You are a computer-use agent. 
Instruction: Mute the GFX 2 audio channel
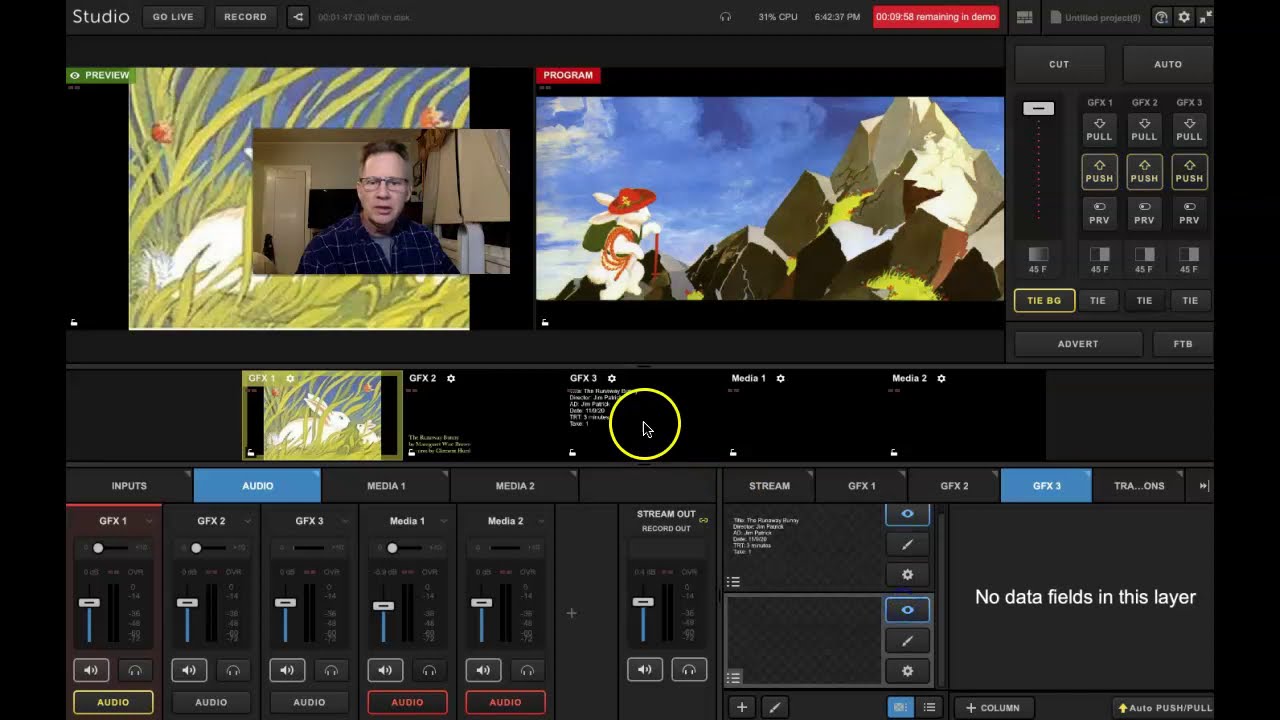point(189,670)
